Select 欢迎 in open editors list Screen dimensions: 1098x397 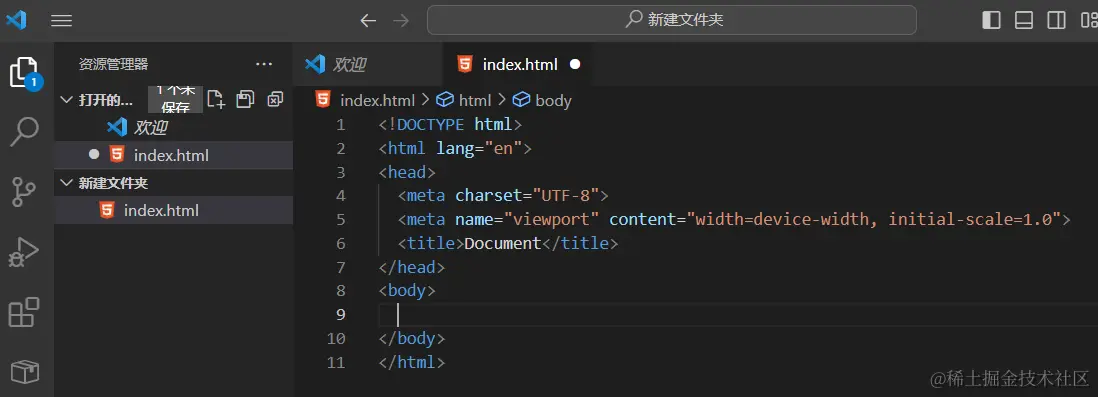click(174, 127)
